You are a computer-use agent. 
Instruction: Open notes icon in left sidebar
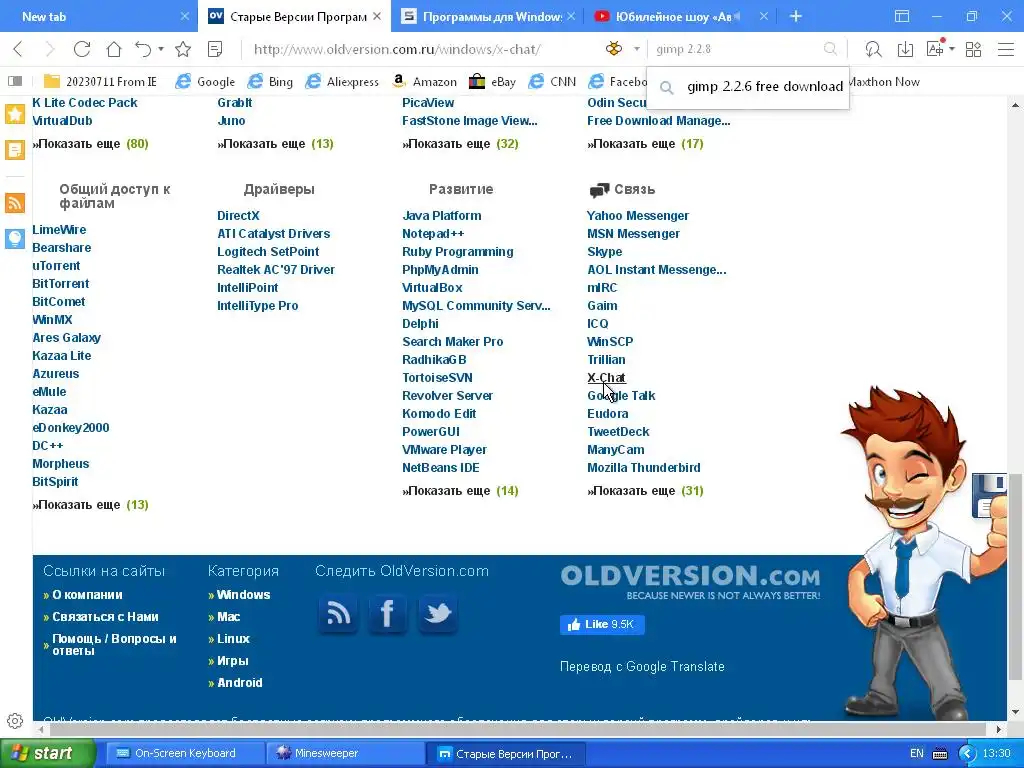(x=15, y=150)
